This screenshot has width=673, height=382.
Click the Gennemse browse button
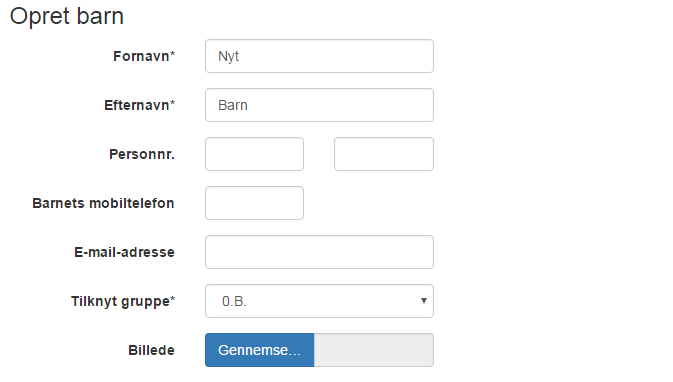(260, 350)
